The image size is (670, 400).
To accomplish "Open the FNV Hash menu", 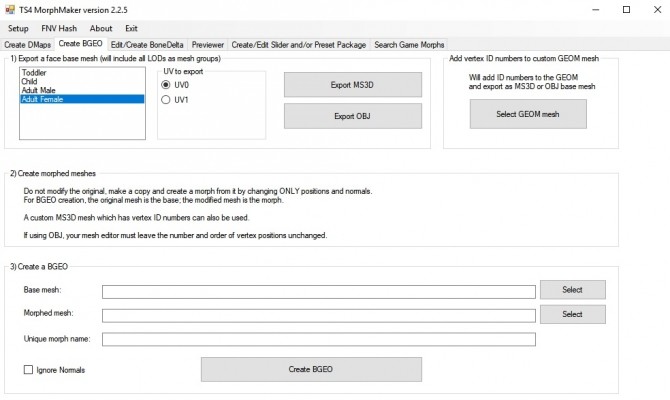I will click(x=60, y=28).
